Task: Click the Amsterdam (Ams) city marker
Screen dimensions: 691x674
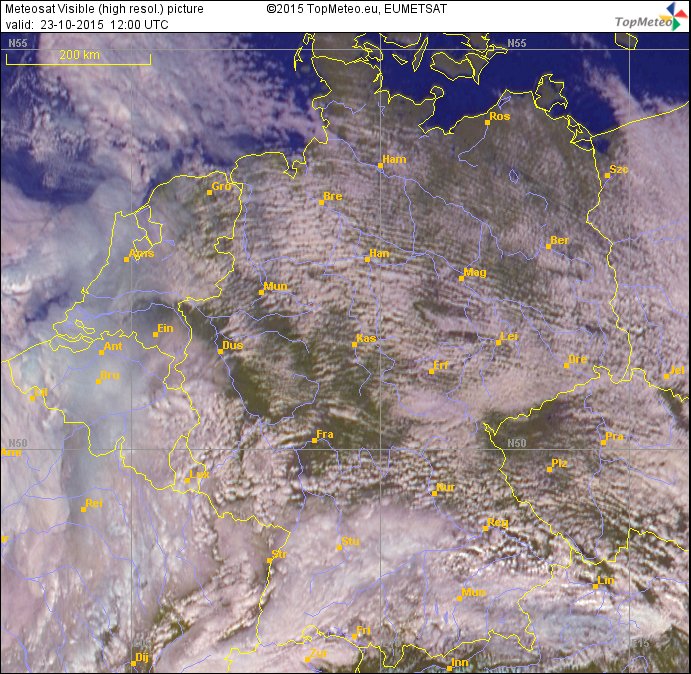Action: coord(127,259)
